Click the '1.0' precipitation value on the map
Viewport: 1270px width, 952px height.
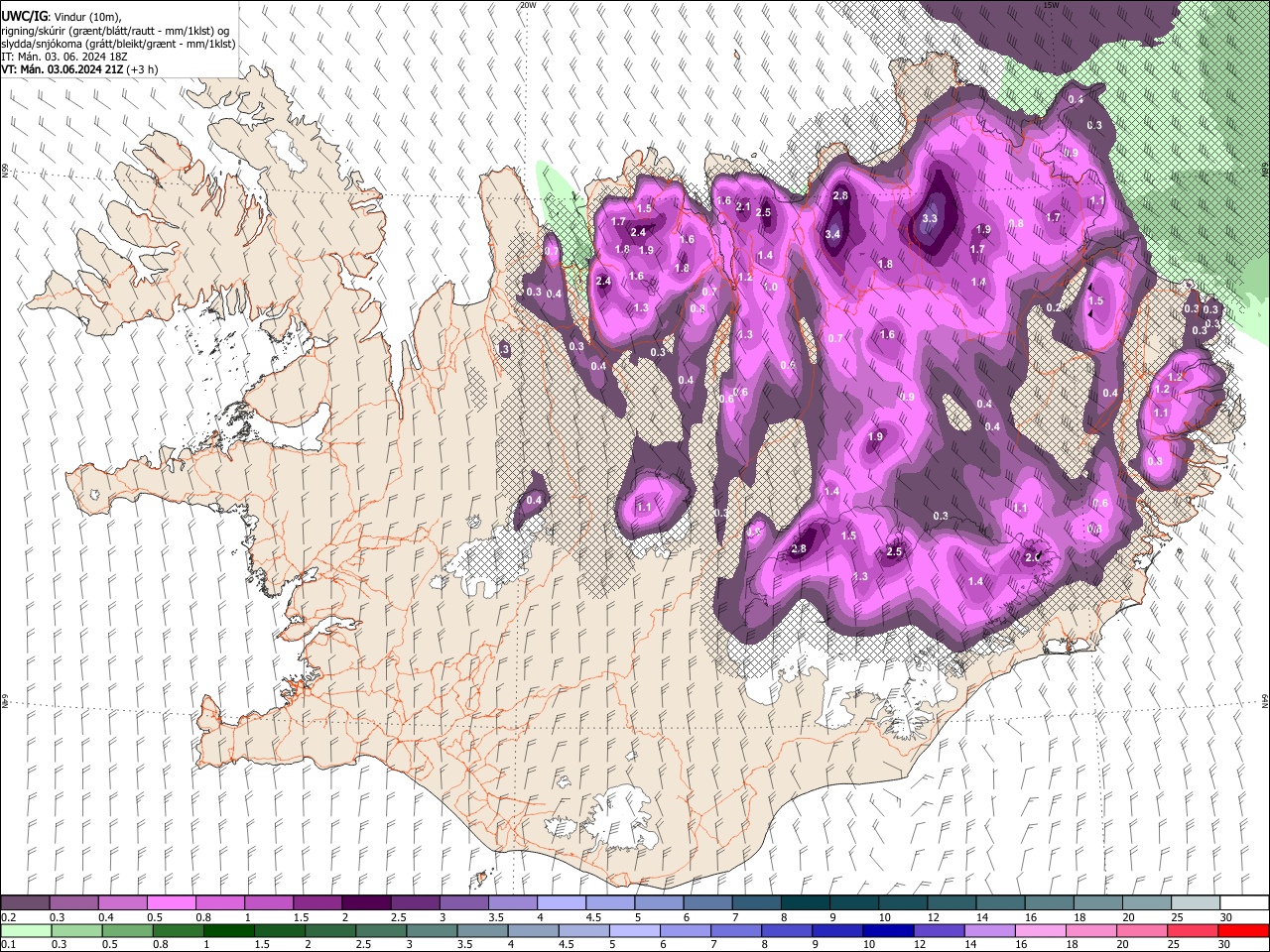pyautogui.click(x=771, y=286)
